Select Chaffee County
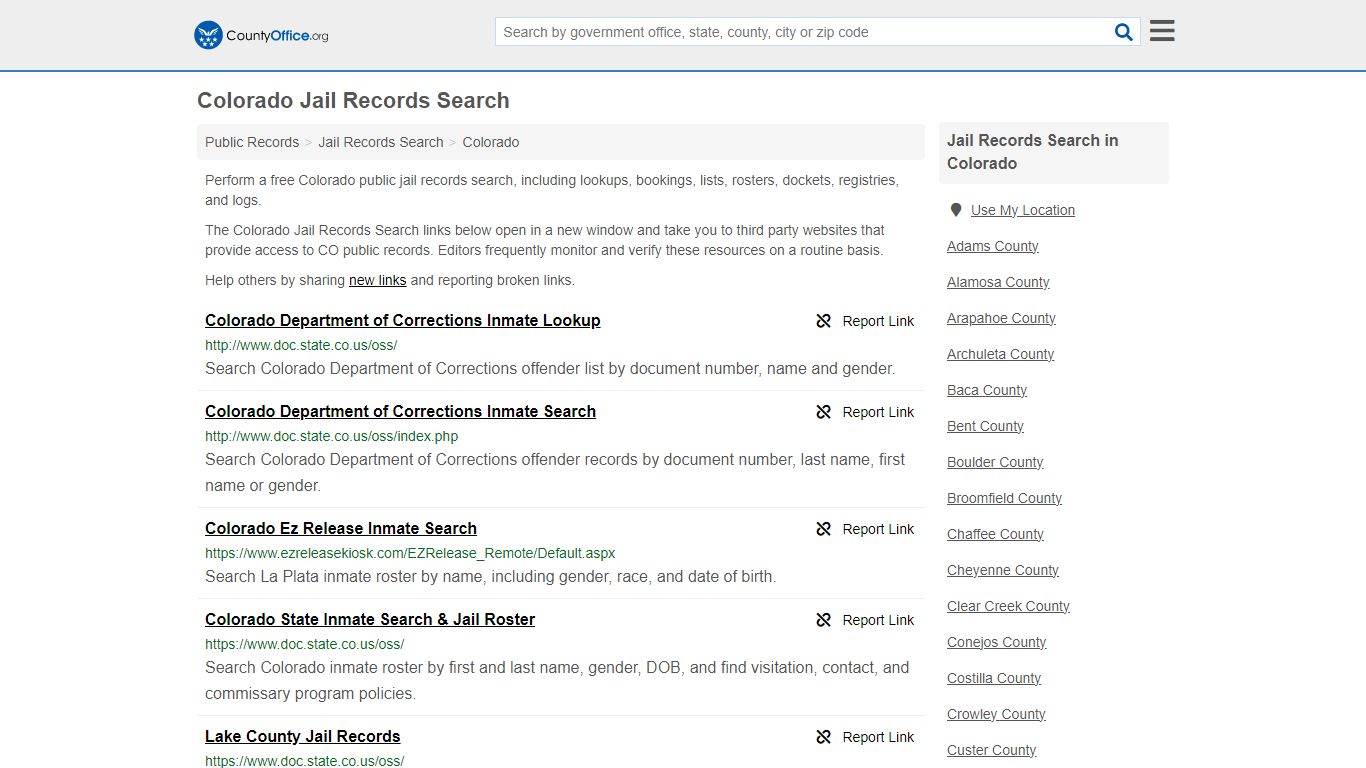This screenshot has width=1366, height=768. coord(995,534)
